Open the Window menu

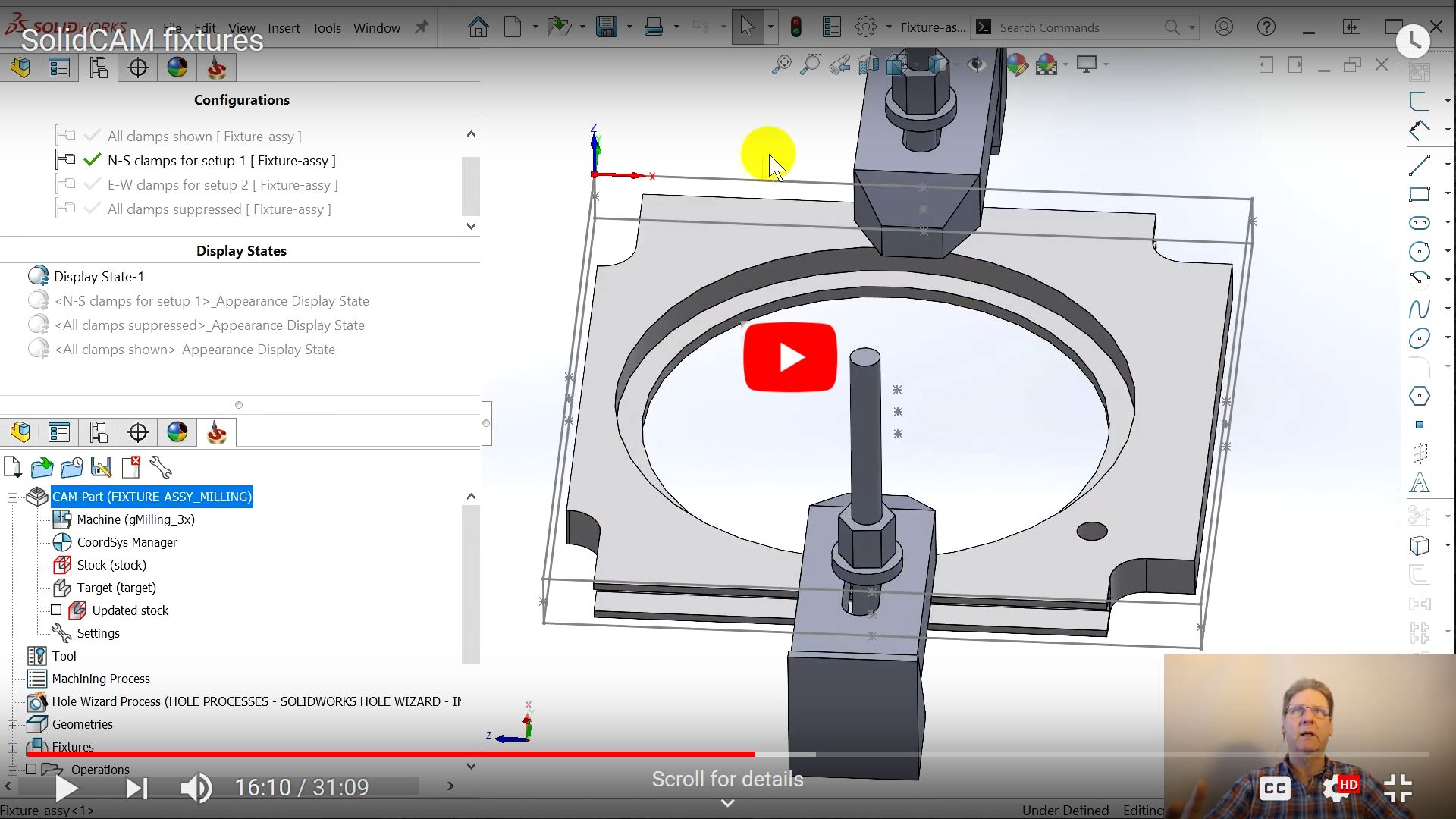click(x=377, y=28)
